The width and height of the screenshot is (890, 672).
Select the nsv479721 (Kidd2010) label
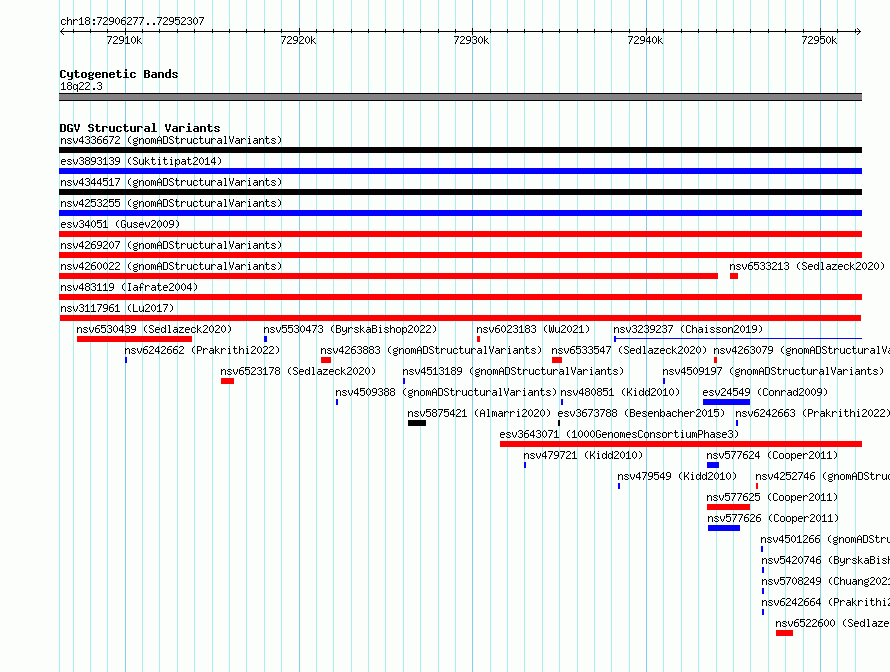coord(583,455)
